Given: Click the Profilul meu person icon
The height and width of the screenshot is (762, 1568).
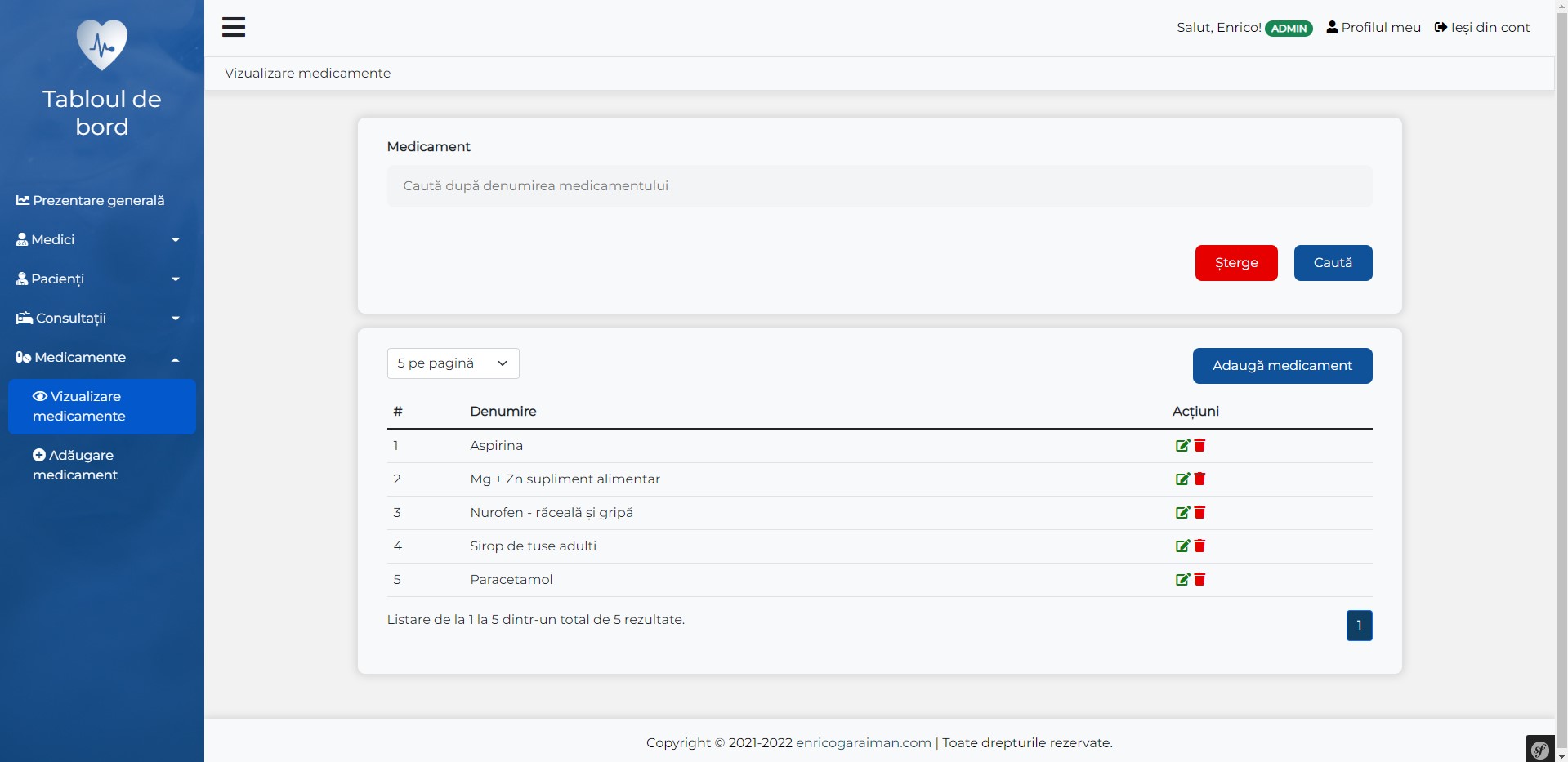Looking at the screenshot, I should pos(1331,27).
